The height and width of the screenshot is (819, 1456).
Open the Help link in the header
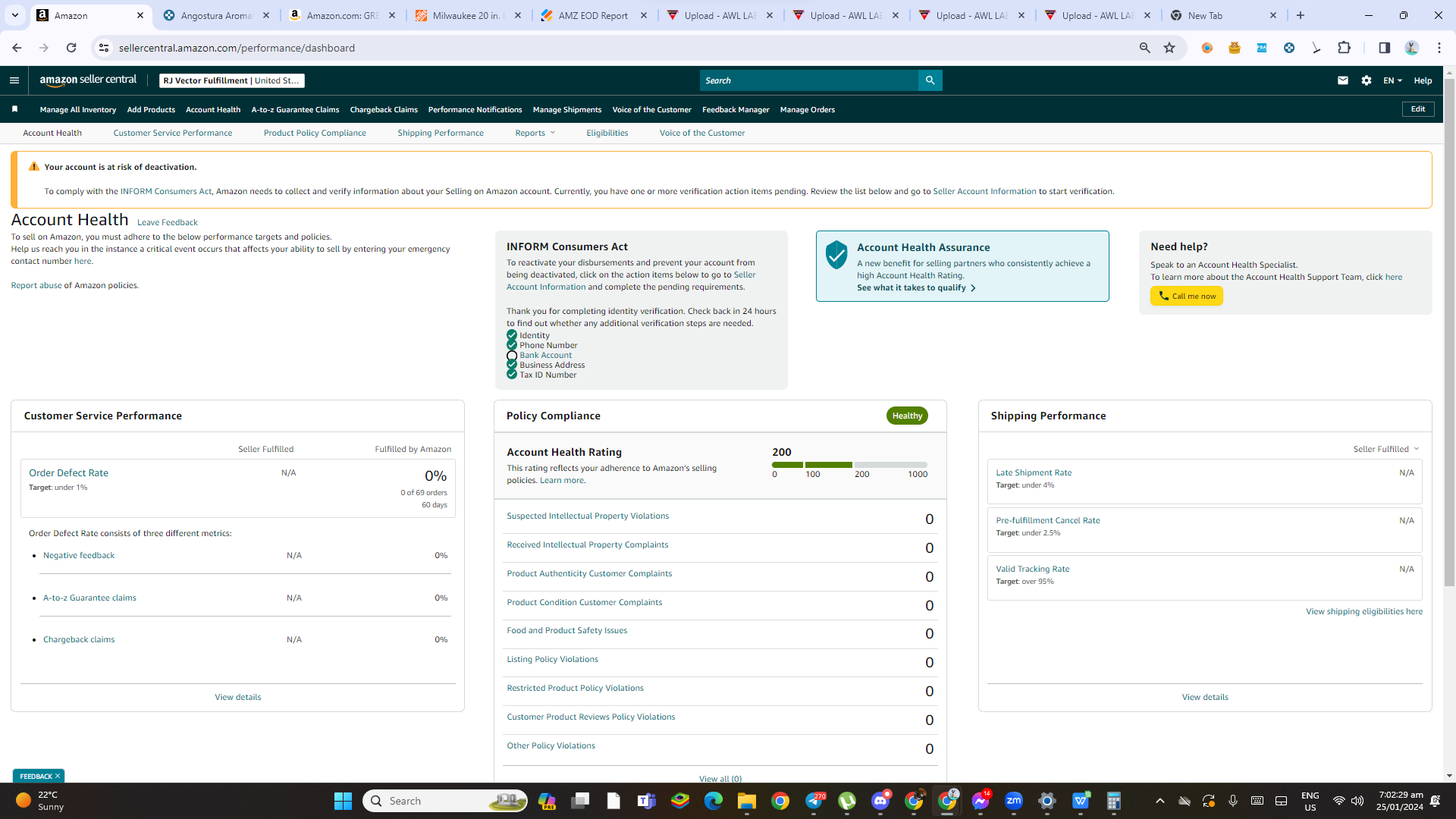1423,80
